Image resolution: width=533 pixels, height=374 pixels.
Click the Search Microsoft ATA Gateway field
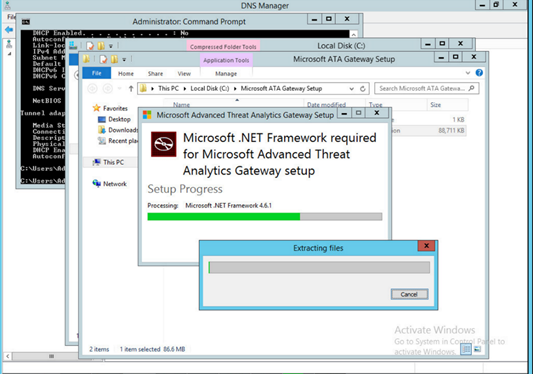[422, 88]
